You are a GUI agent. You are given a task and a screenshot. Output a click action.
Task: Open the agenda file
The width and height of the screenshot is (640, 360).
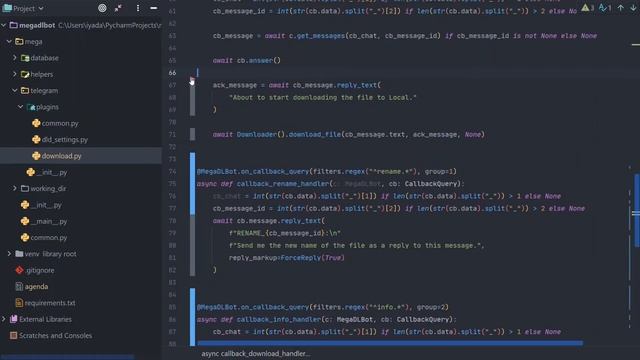pos(36,287)
